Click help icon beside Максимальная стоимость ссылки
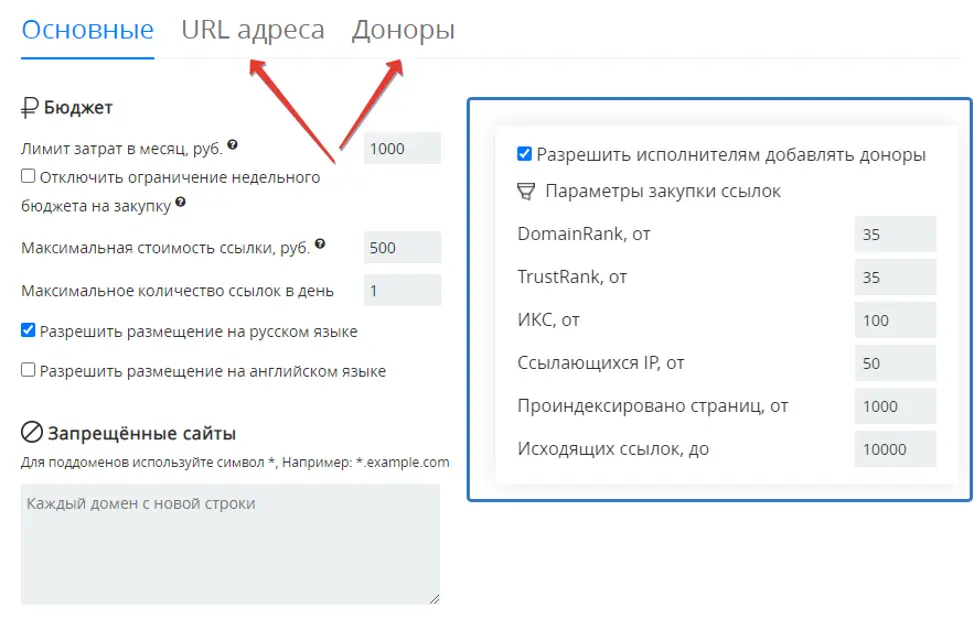Screen dimensions: 974x631 319,244
